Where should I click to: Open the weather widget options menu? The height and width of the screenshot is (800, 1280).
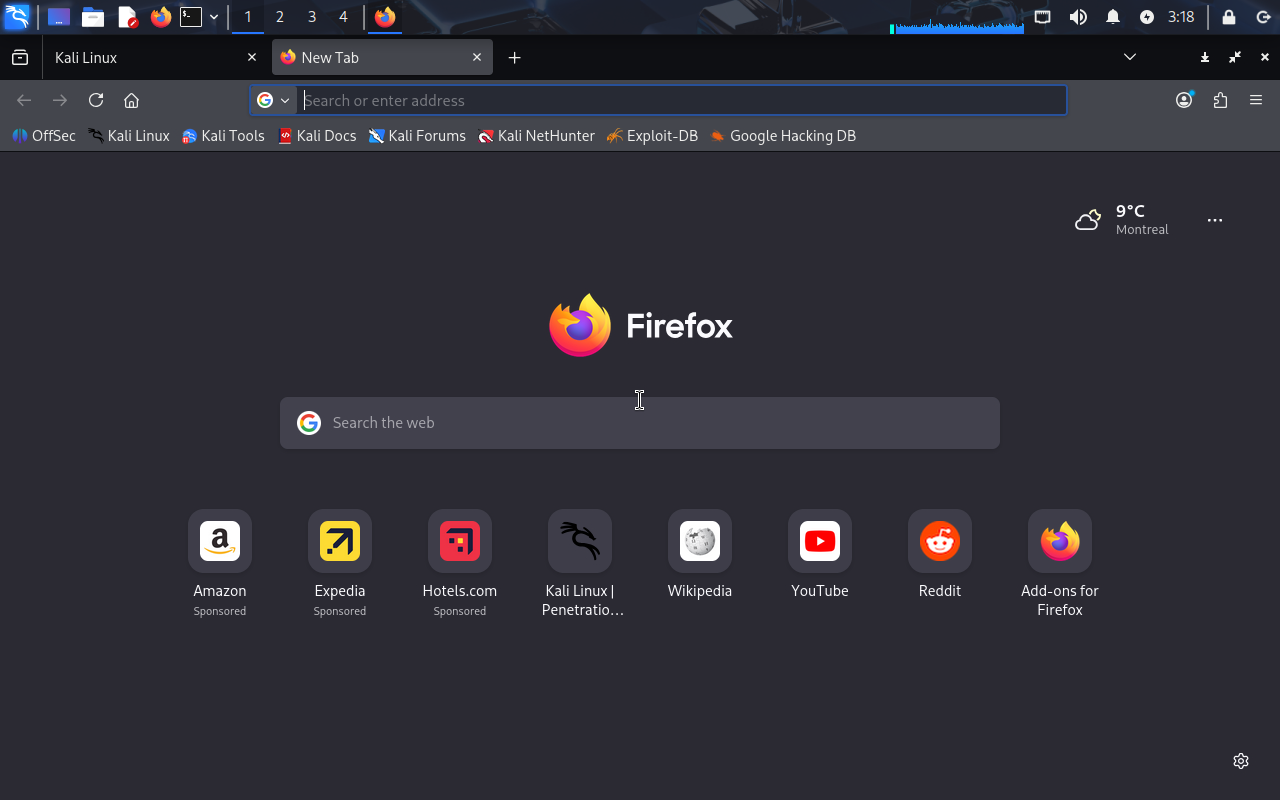pos(1215,220)
